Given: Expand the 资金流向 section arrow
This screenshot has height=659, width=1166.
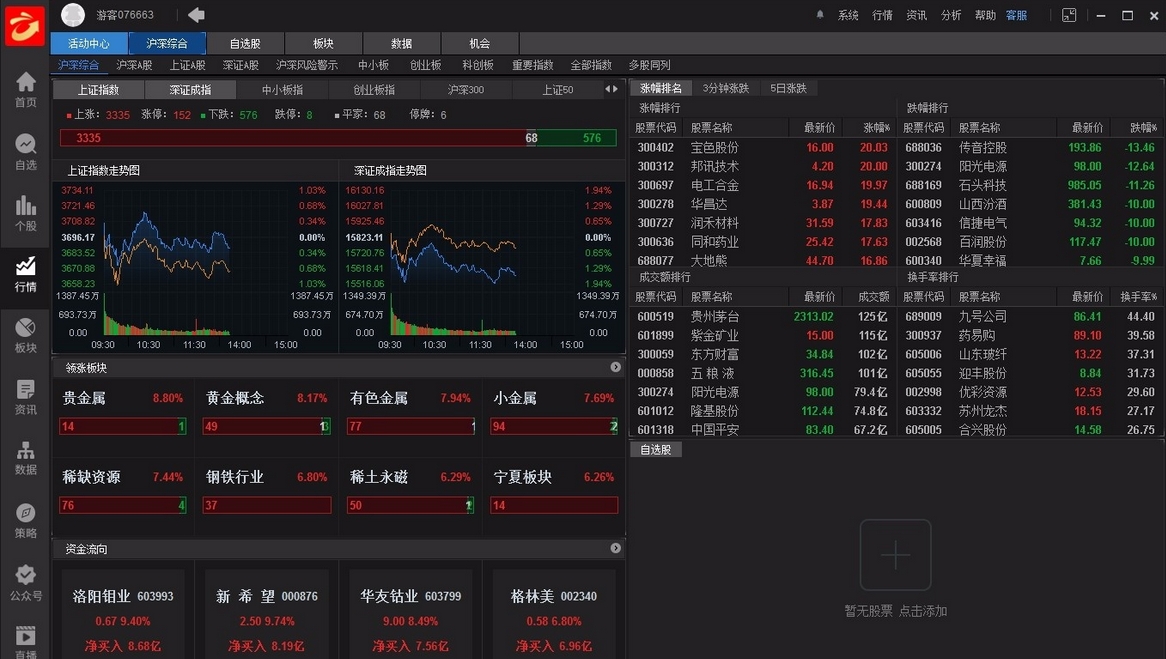Looking at the screenshot, I should point(615,548).
